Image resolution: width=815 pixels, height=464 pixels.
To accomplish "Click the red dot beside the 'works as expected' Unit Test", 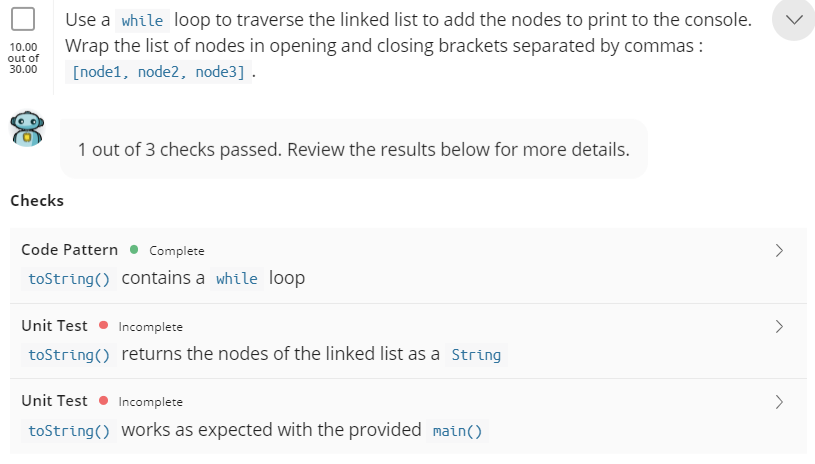I will [x=103, y=401].
